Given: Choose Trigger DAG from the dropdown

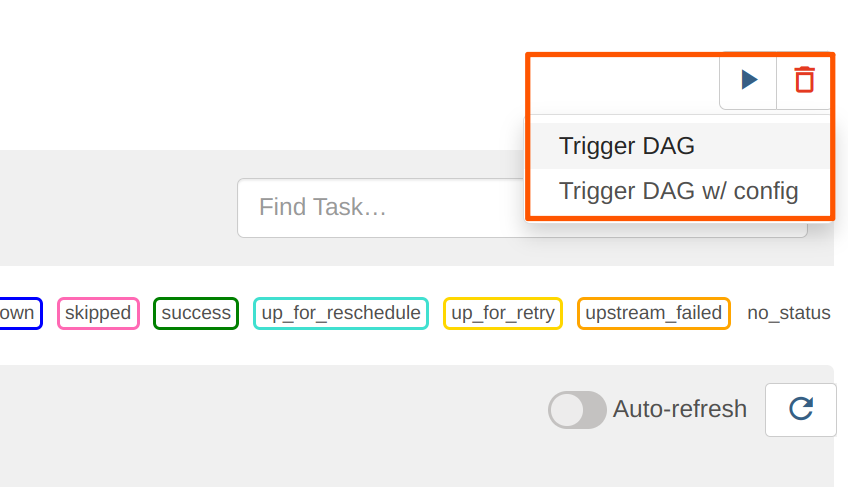Looking at the screenshot, I should (x=627, y=146).
